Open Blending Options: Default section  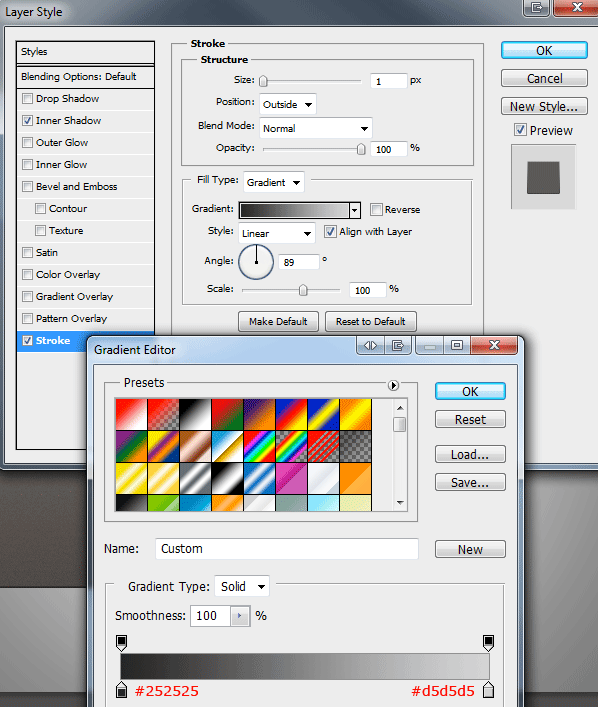[x=85, y=77]
